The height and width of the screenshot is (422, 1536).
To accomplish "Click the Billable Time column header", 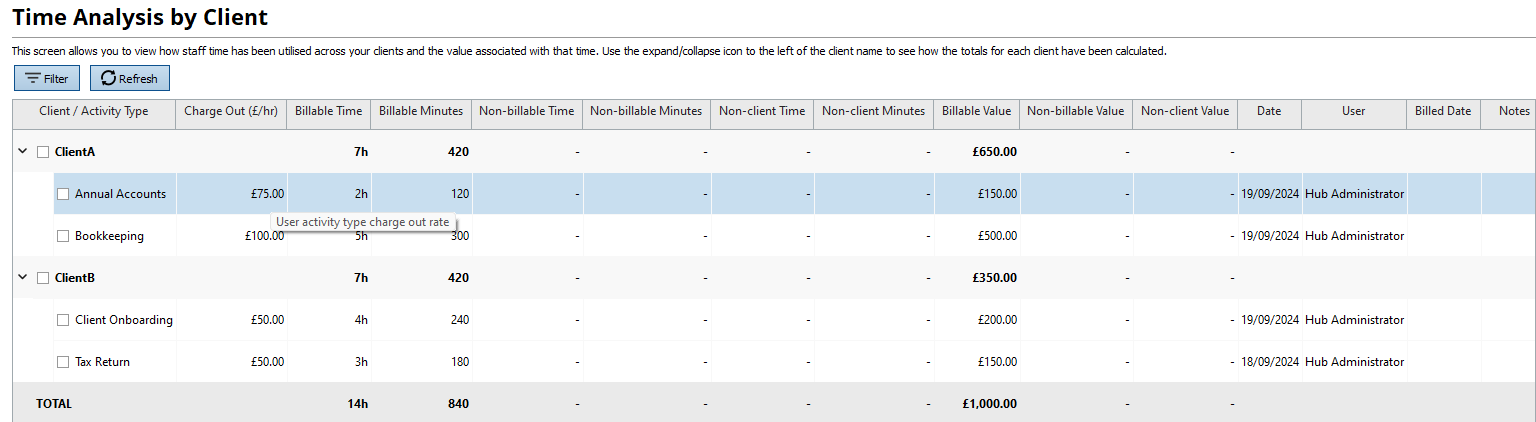I will (x=329, y=111).
